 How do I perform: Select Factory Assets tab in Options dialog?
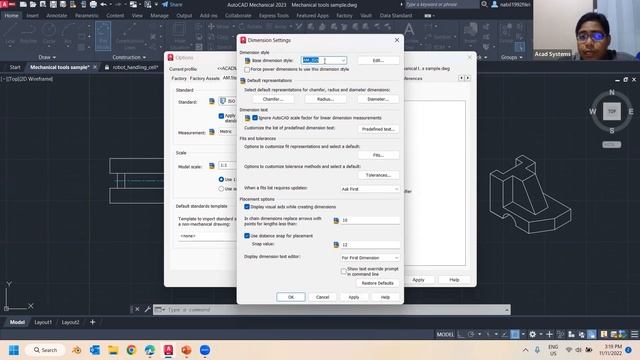tap(204, 78)
